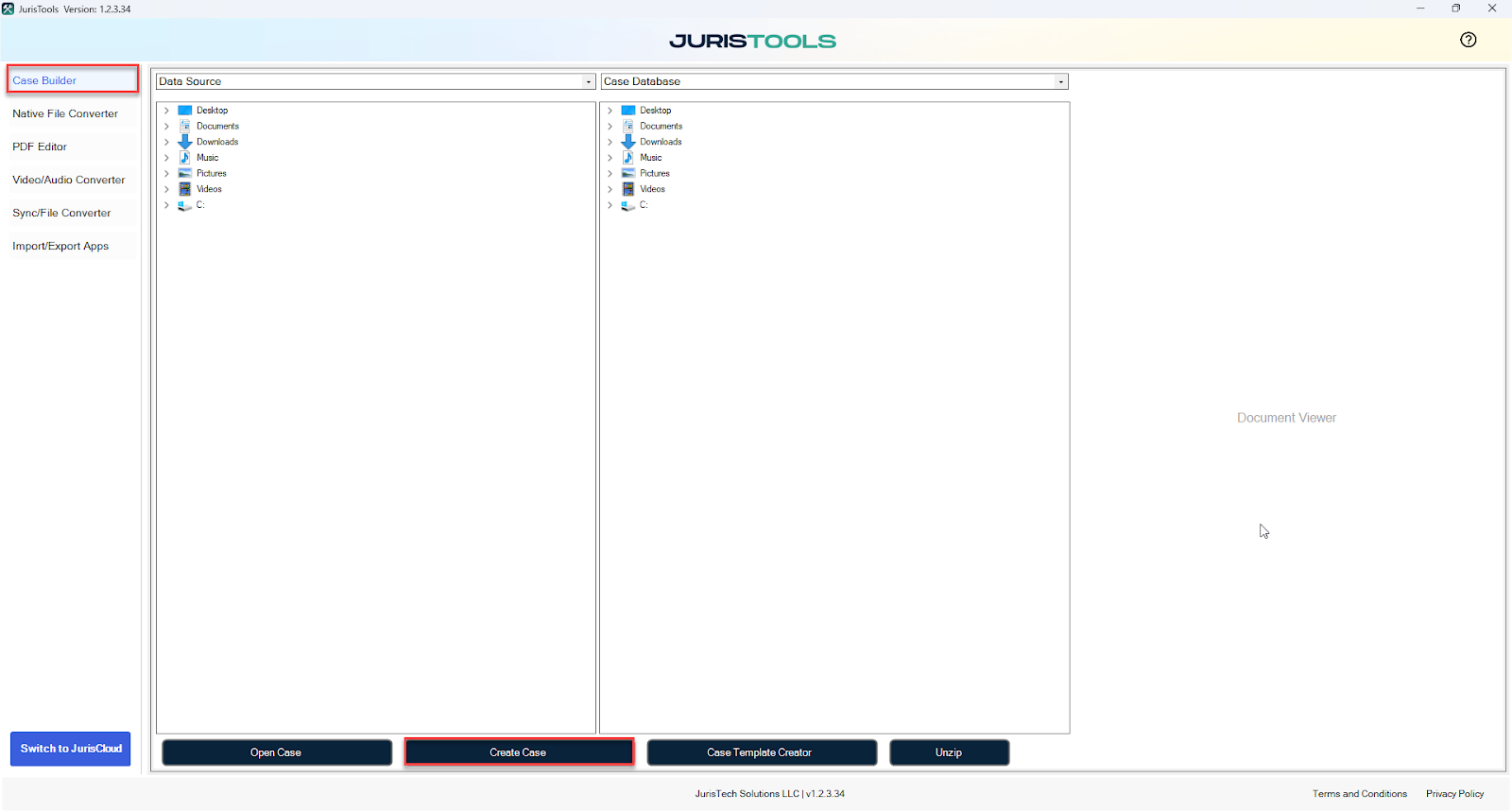Open Privacy Policy link
1512x812 pixels.
point(1454,794)
